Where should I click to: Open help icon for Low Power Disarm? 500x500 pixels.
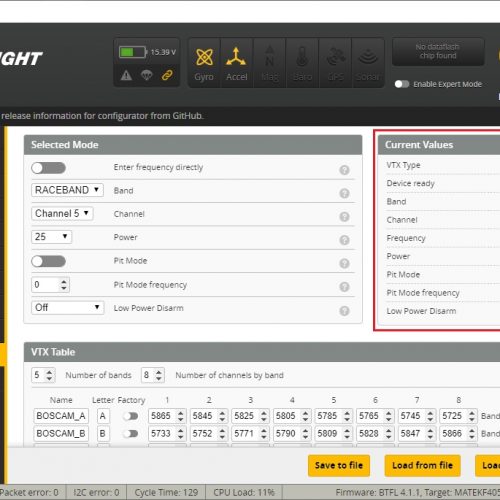click(344, 311)
